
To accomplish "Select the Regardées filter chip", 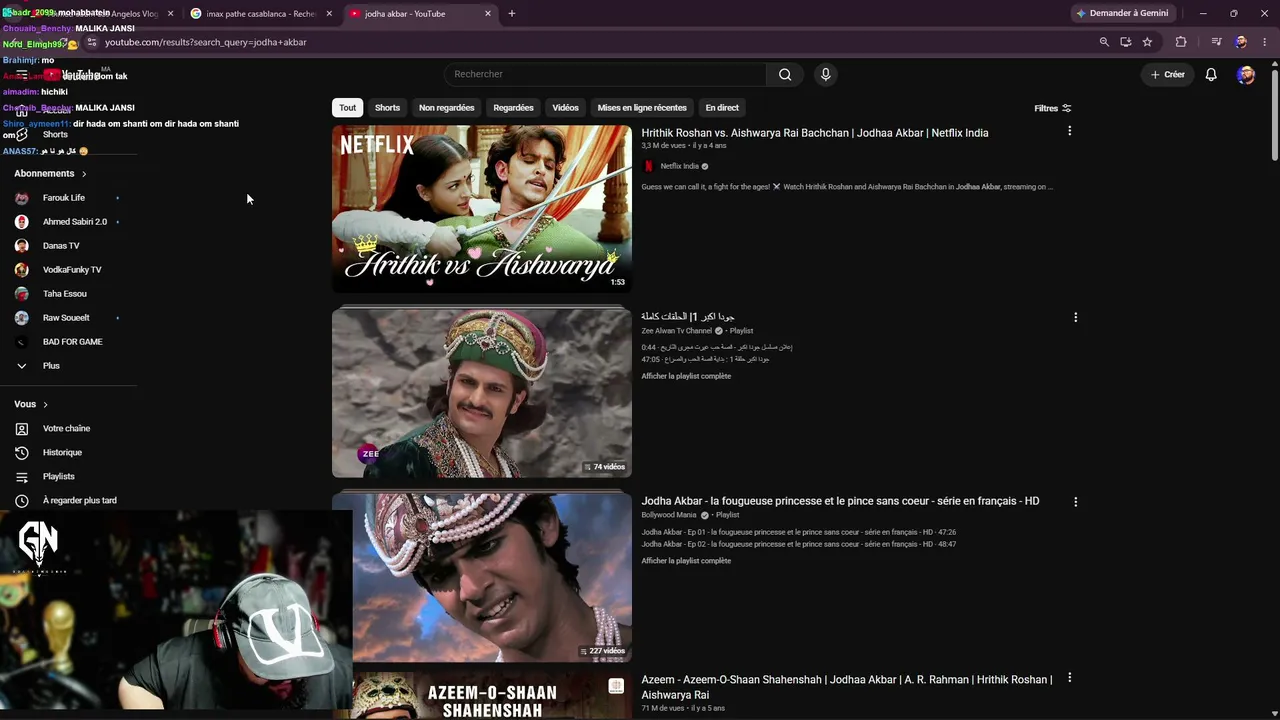I will pos(513,108).
